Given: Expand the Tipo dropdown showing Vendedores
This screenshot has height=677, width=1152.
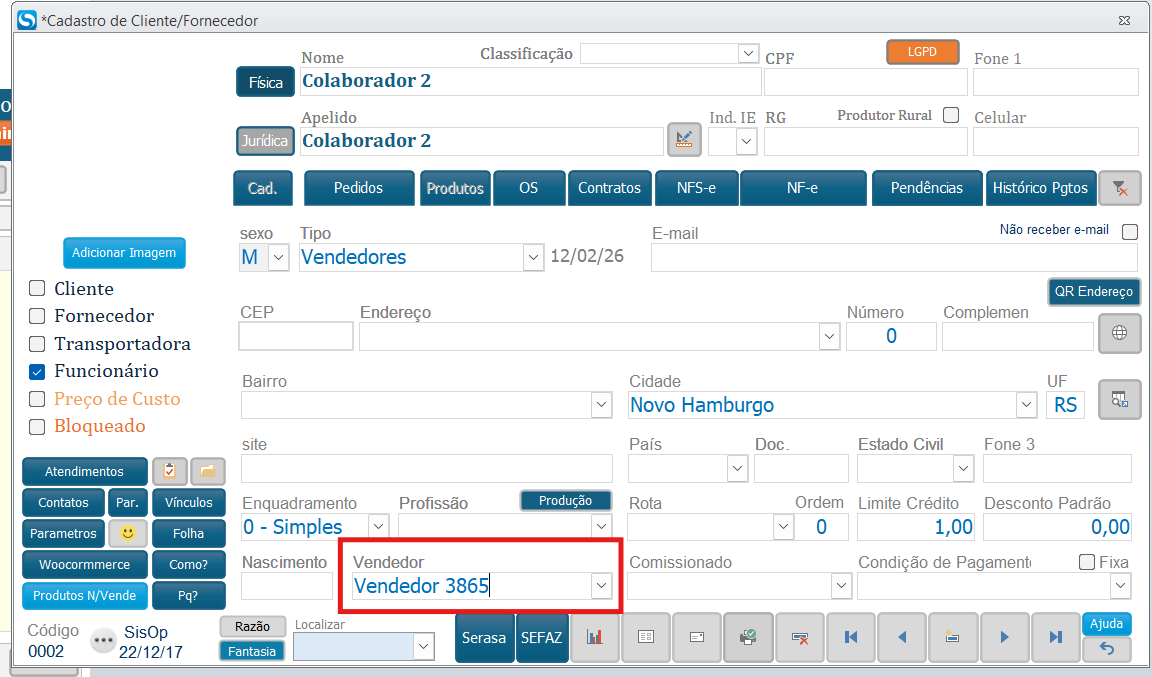Looking at the screenshot, I should [x=532, y=257].
